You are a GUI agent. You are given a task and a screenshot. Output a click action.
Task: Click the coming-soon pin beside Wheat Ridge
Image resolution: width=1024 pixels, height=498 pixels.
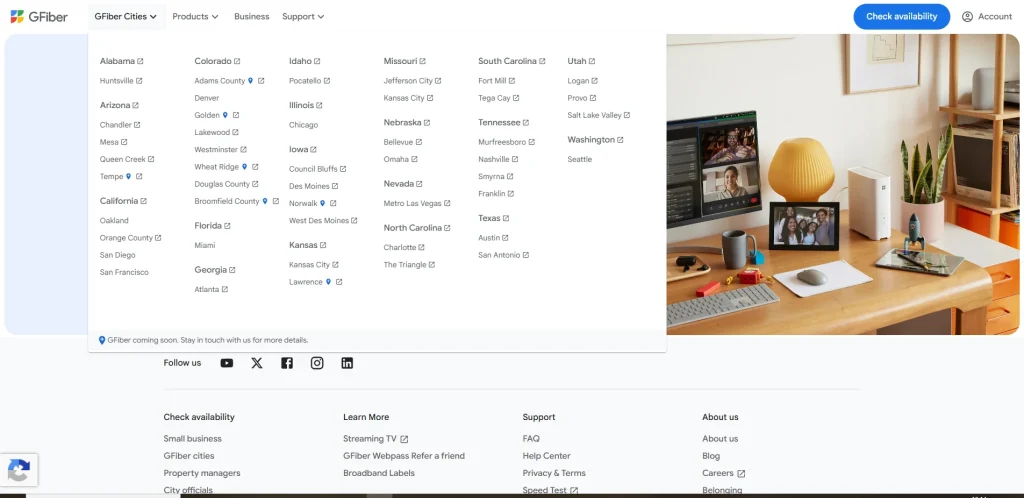tap(244, 166)
